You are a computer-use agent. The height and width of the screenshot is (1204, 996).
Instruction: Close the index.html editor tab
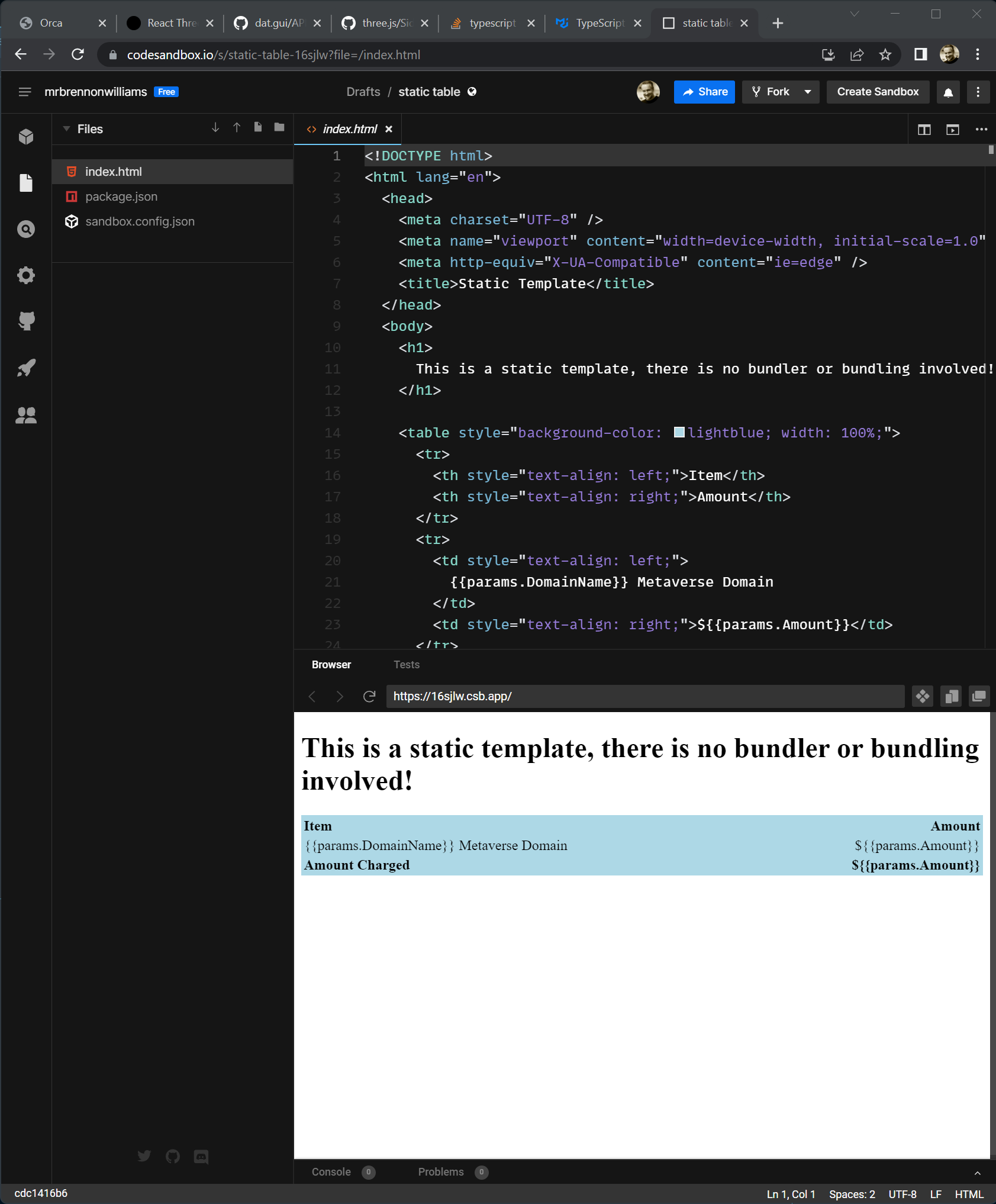[389, 129]
